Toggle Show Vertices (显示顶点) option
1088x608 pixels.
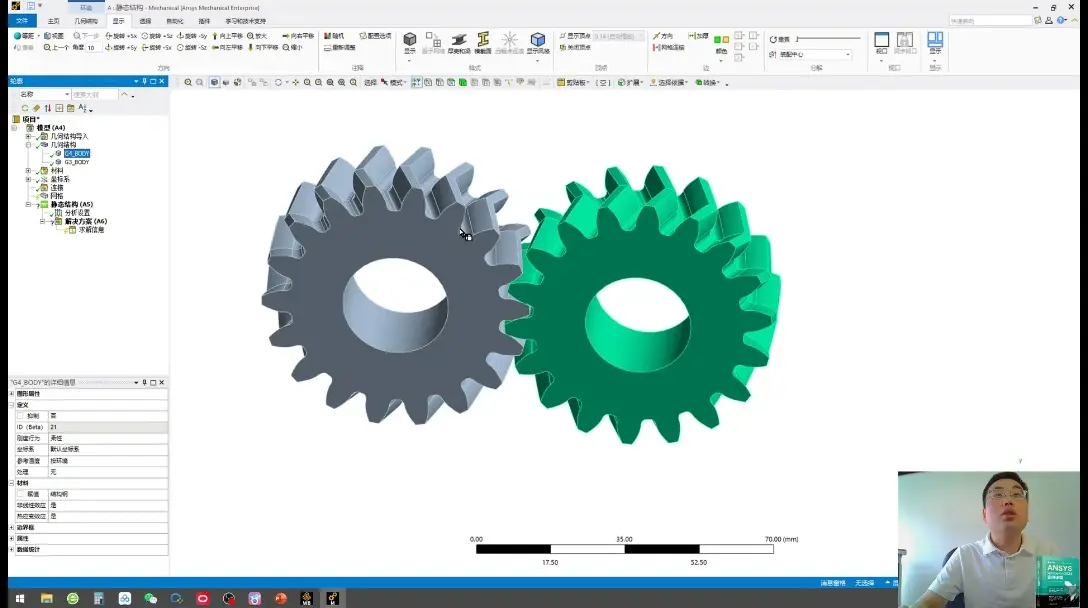tap(575, 35)
